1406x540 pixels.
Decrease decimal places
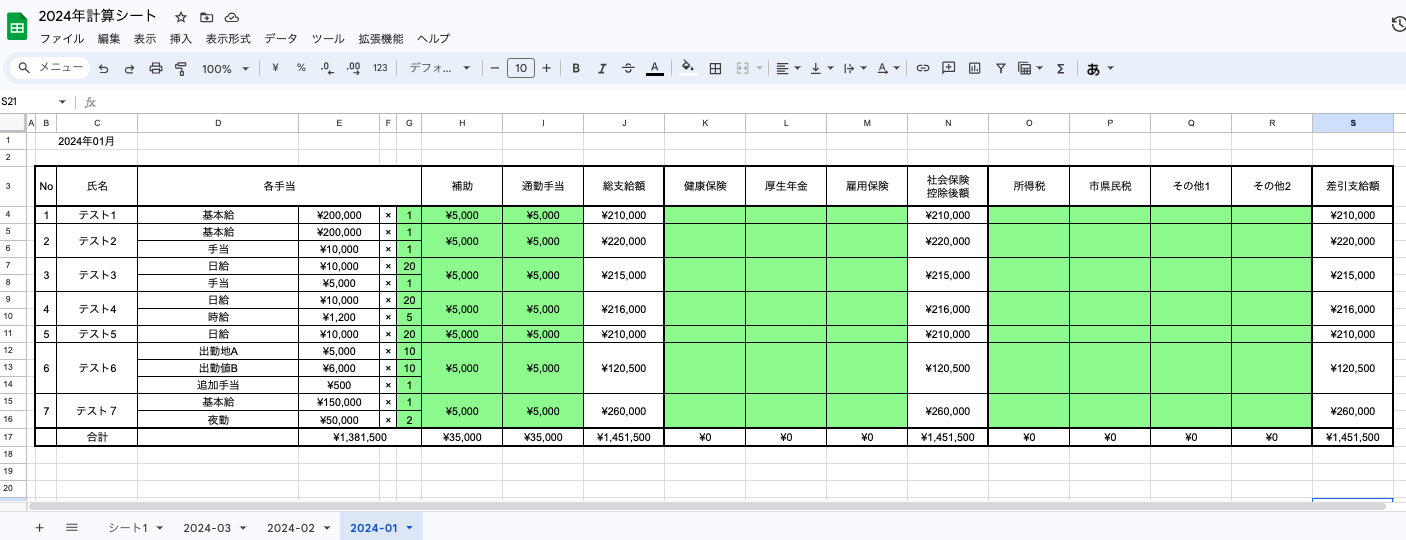(x=327, y=69)
